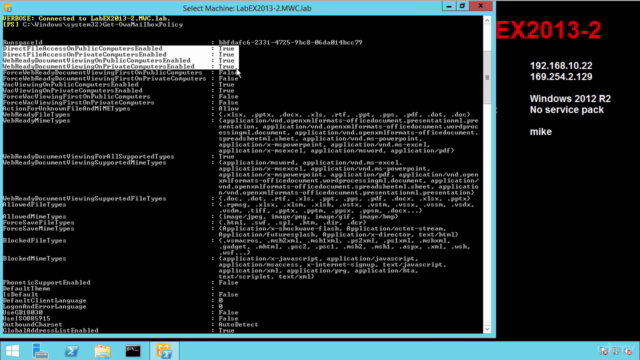640x360 pixels.
Task: Minimize the Select Machine shell window
Action: [449, 6]
